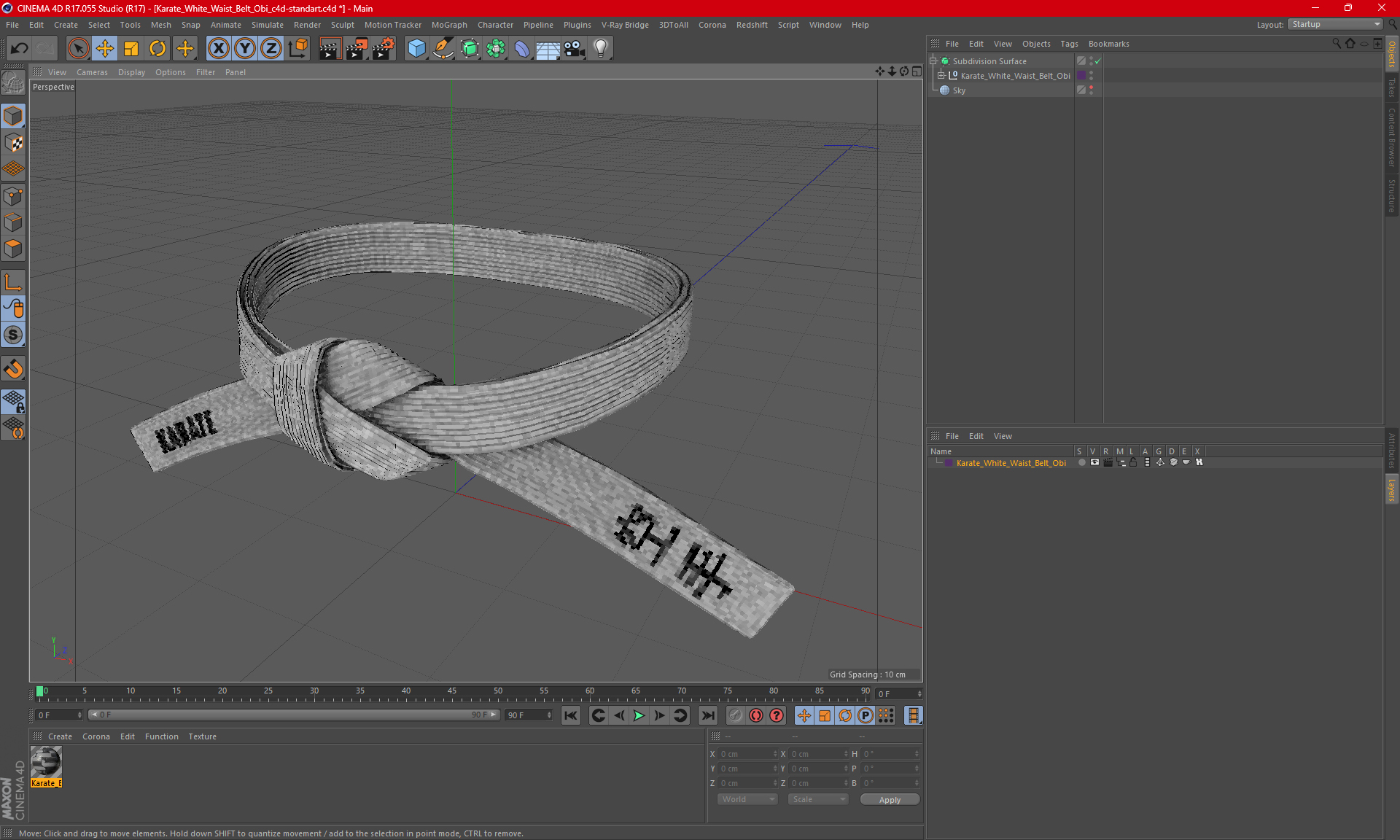
Task: Open the Array modeling objects
Action: 496,48
